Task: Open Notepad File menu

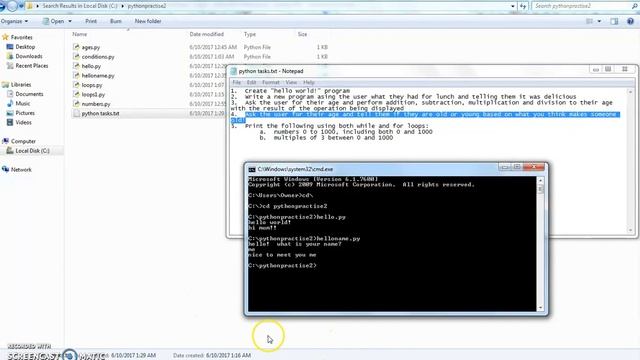Action: tap(236, 82)
